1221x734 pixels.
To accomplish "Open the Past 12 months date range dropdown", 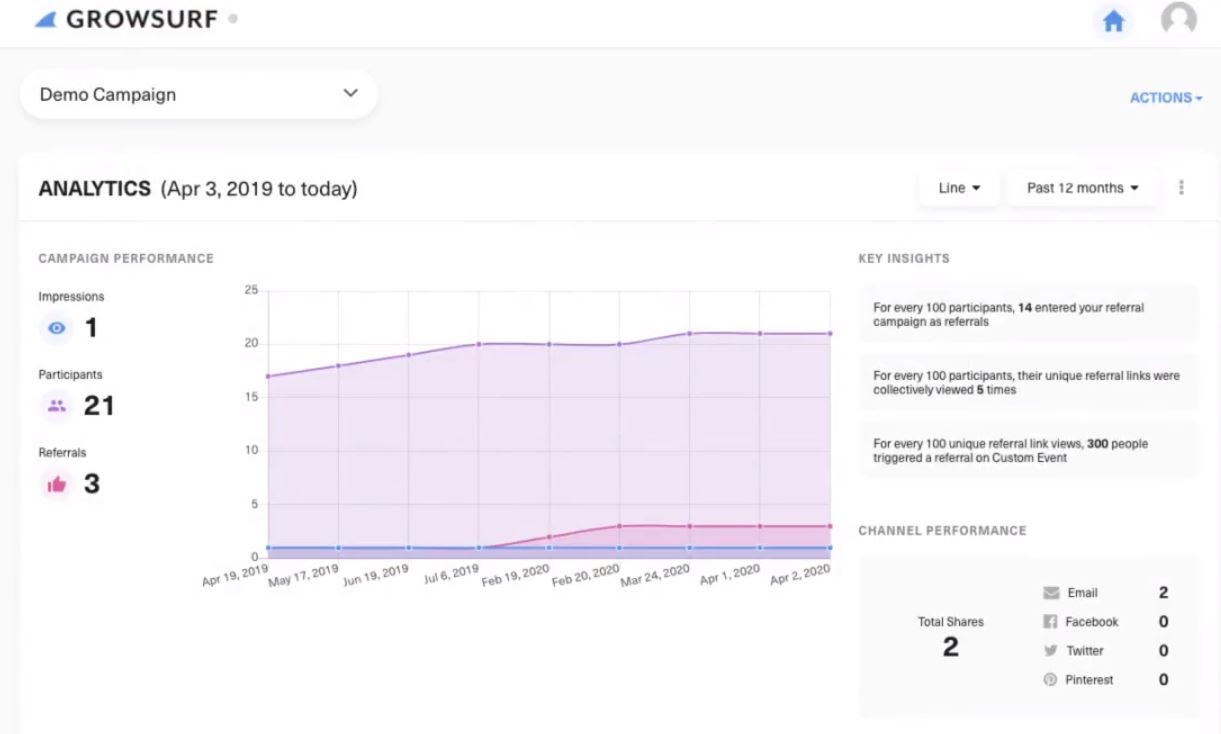I will (x=1081, y=187).
